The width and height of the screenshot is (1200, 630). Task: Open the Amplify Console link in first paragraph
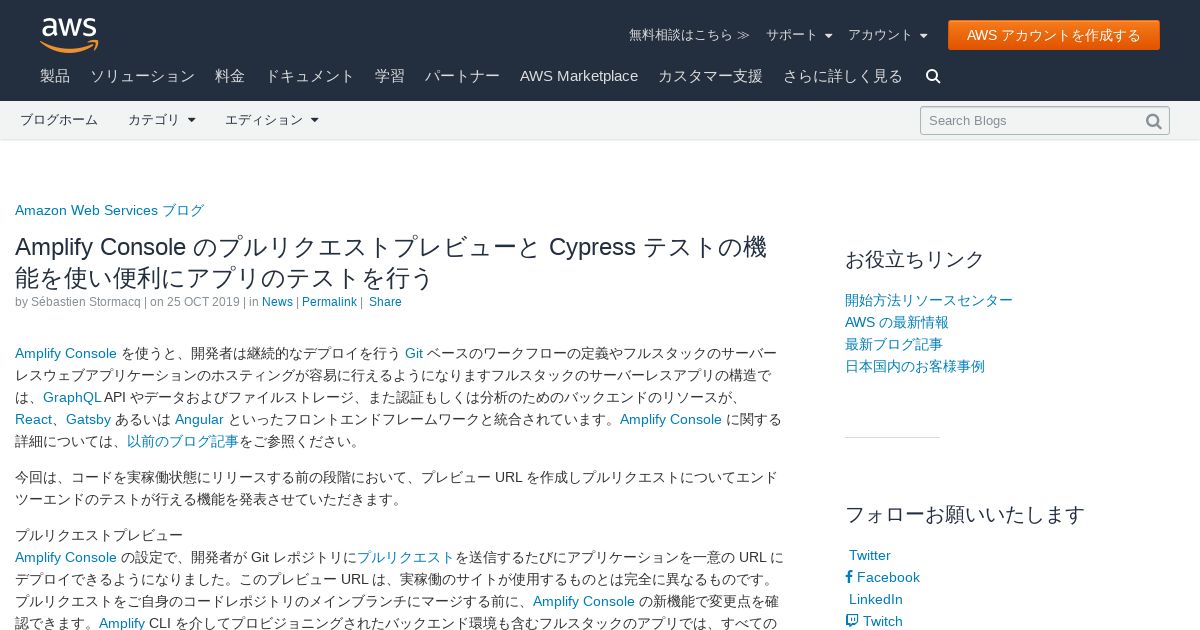click(66, 353)
